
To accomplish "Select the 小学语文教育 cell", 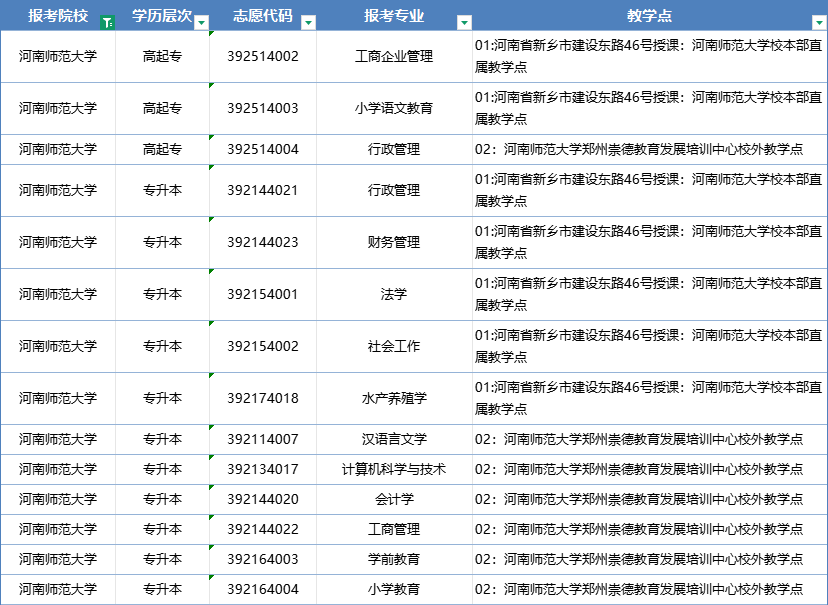I will (x=394, y=108).
